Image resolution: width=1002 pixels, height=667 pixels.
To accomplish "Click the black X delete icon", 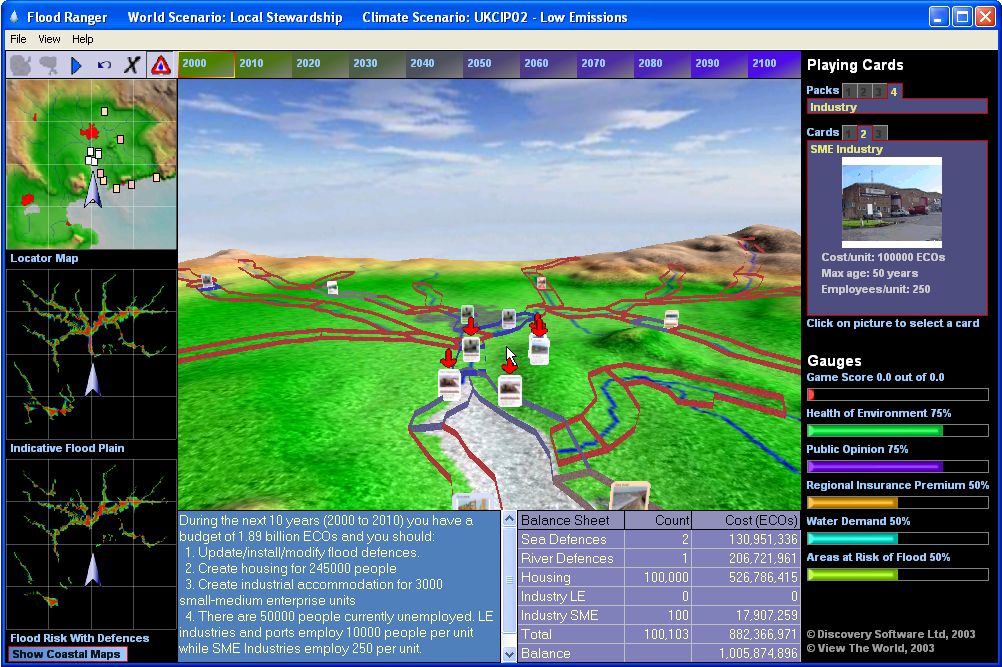I will click(132, 65).
